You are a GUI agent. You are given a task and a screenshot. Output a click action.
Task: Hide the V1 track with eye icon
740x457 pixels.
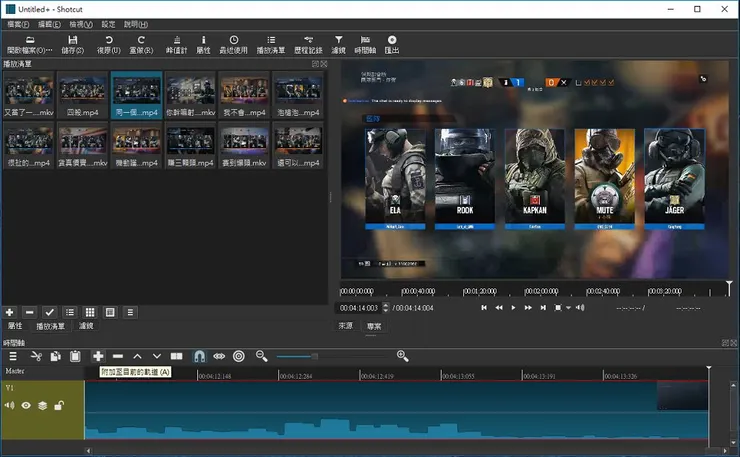click(x=26, y=405)
